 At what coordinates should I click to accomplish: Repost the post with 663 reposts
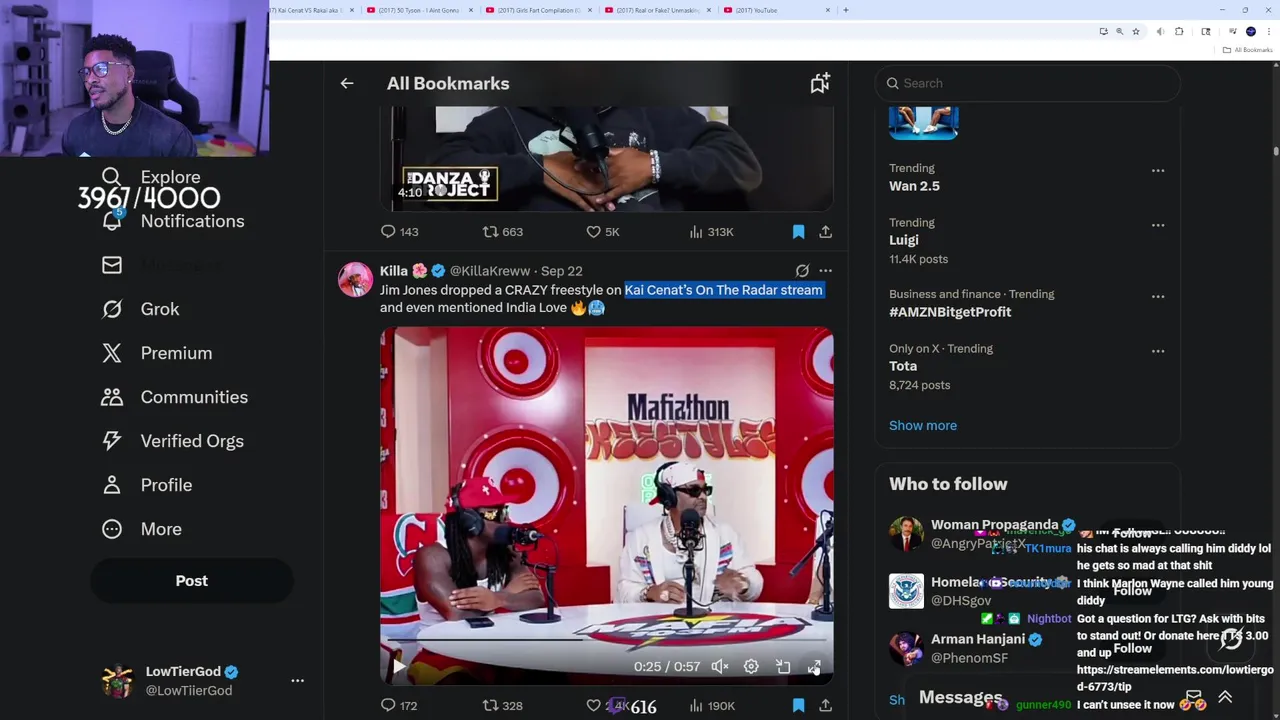coord(490,232)
